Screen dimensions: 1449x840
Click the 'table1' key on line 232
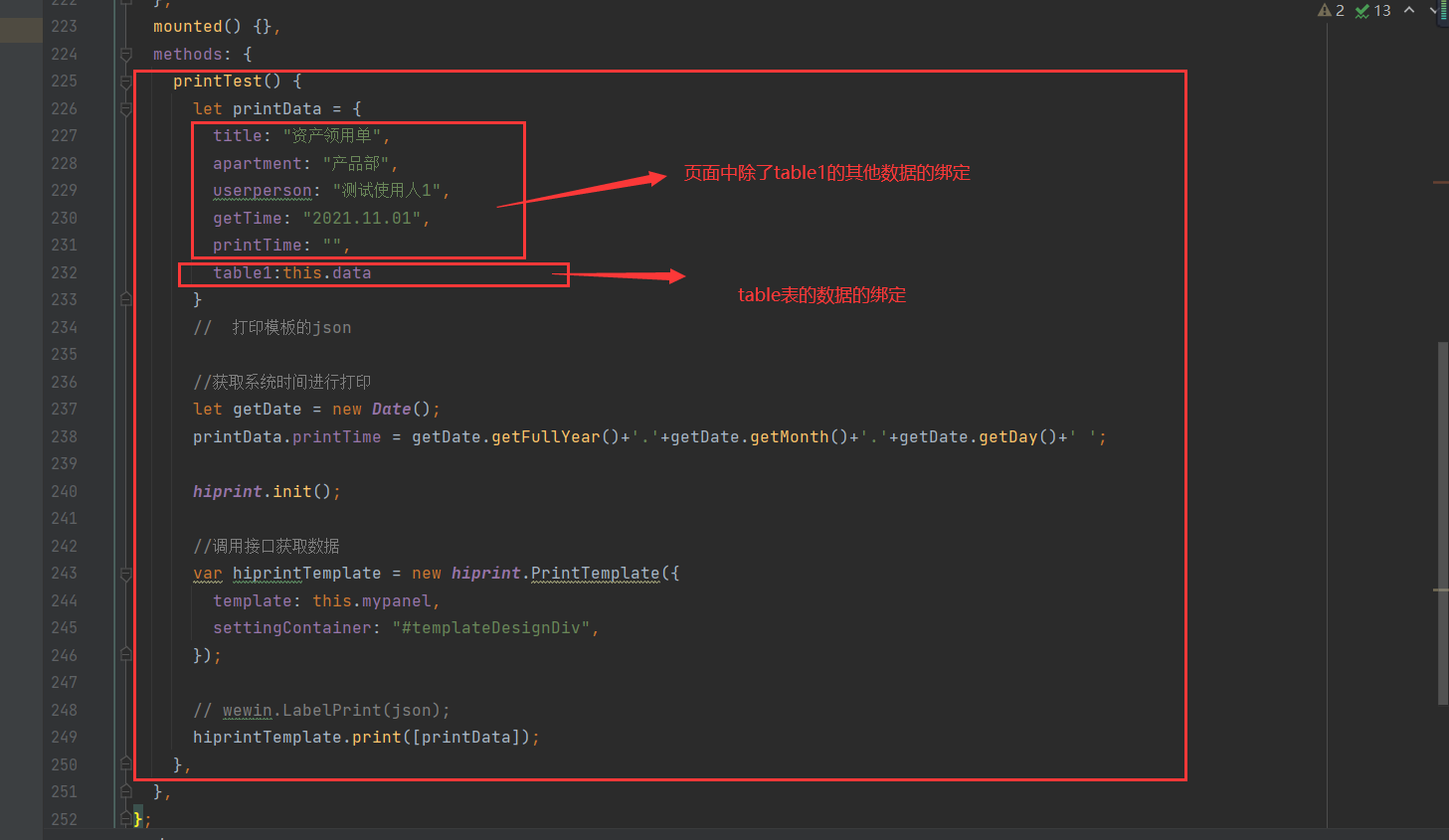click(242, 273)
